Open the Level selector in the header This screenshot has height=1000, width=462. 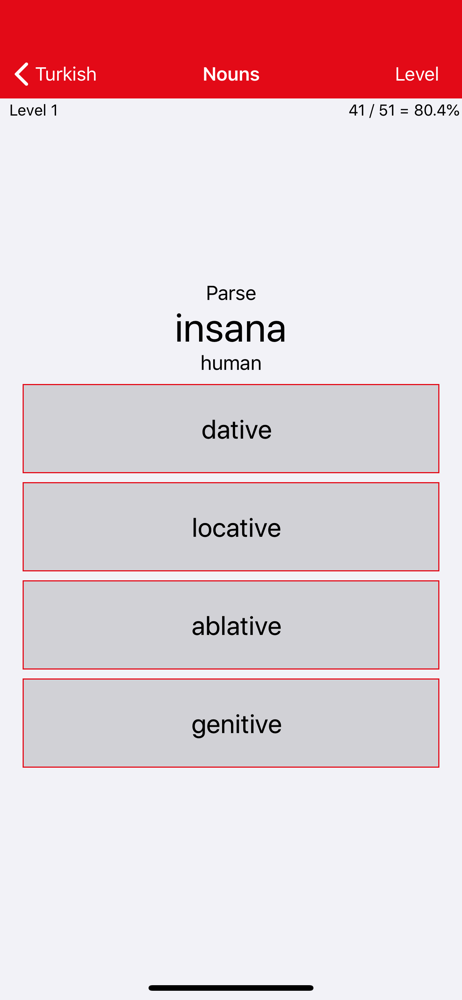click(x=417, y=74)
